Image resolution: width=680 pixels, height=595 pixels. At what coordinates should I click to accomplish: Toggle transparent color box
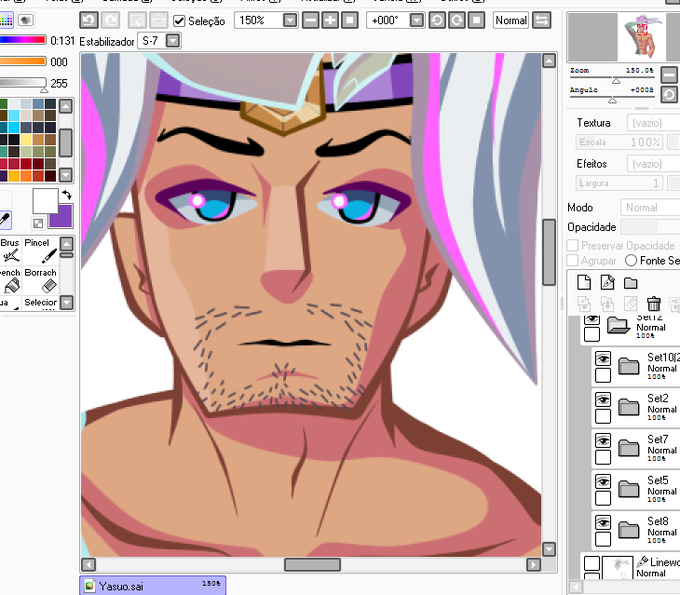tap(38, 223)
